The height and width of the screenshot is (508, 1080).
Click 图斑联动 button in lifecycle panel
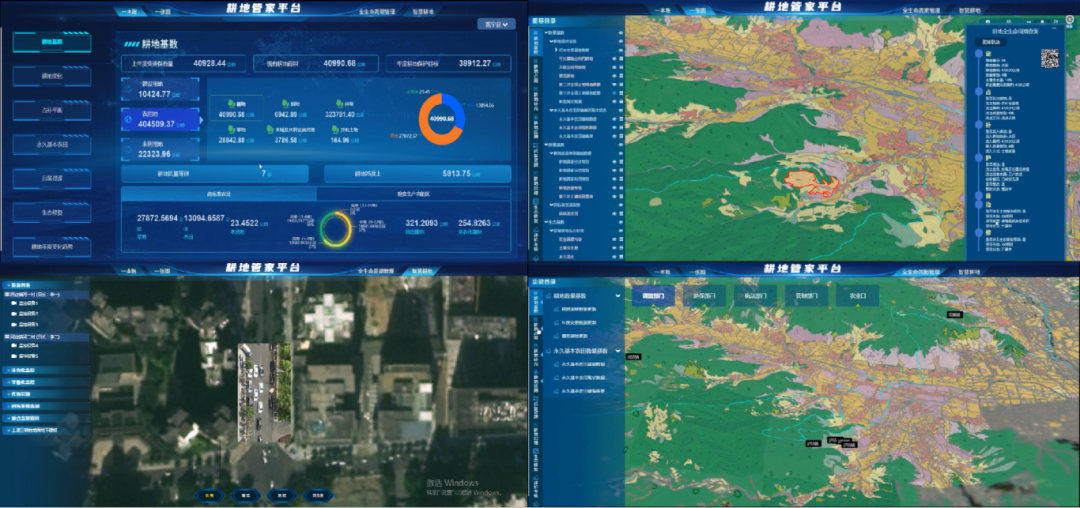point(991,43)
